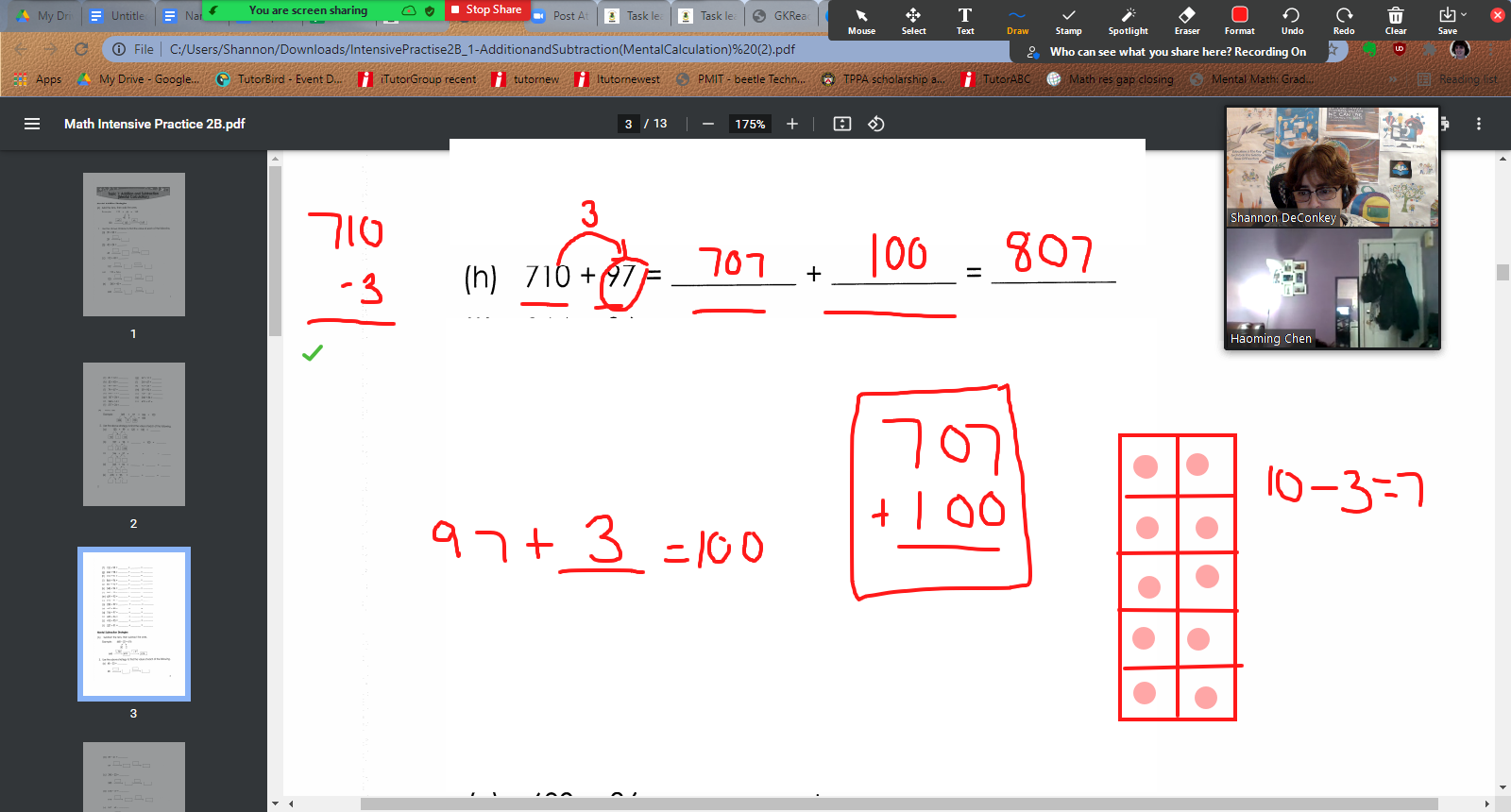Image resolution: width=1511 pixels, height=812 pixels.
Task: Zoom in the PDF with plus
Action: pyautogui.click(x=792, y=124)
